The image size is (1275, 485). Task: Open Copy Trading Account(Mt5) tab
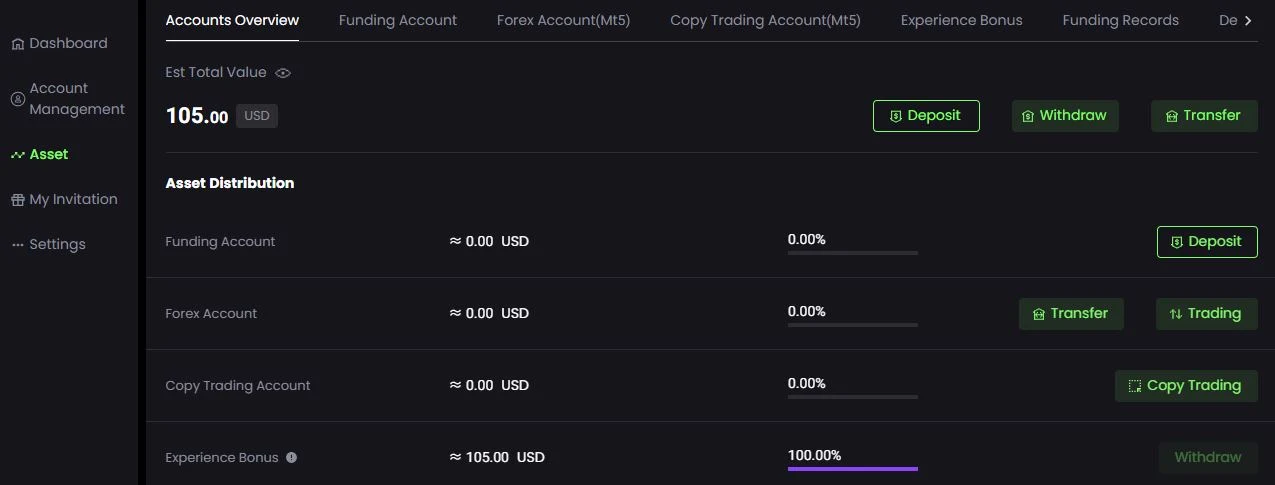click(765, 20)
